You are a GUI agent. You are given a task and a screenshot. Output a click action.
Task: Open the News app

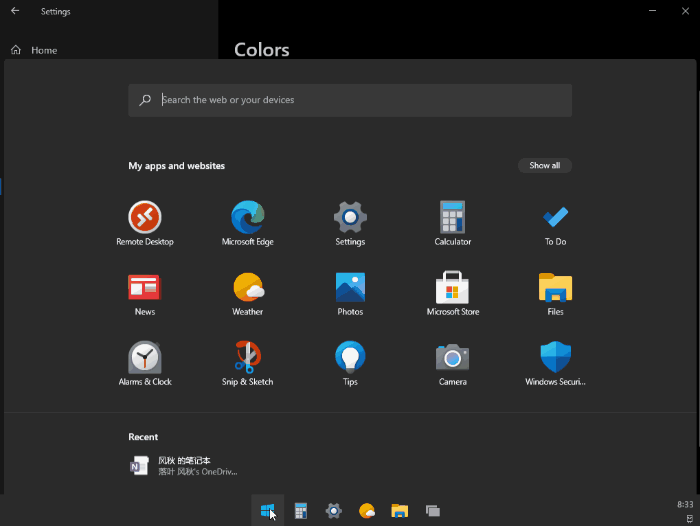pyautogui.click(x=145, y=293)
